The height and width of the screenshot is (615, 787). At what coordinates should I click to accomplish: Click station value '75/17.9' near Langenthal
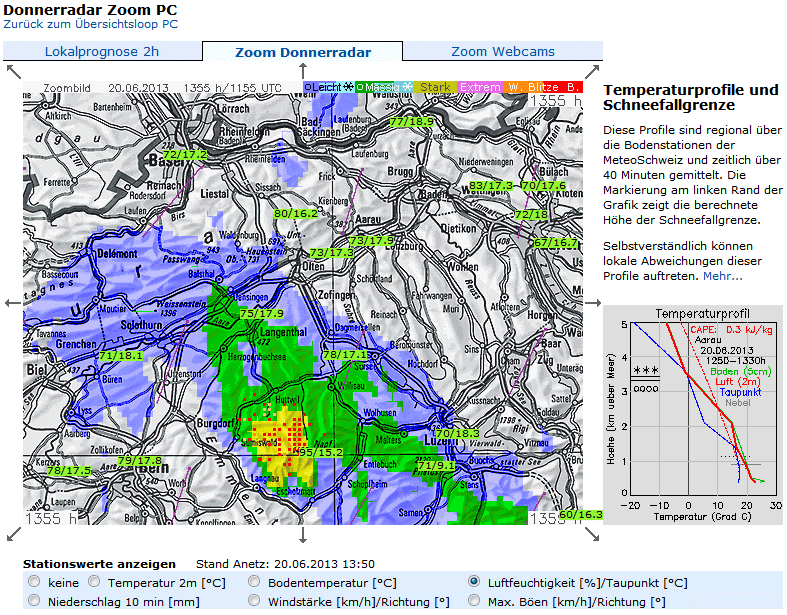pos(262,313)
